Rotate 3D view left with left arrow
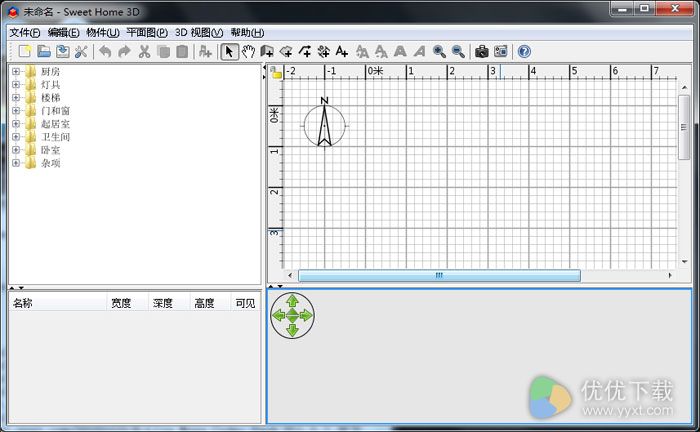 pos(279,316)
